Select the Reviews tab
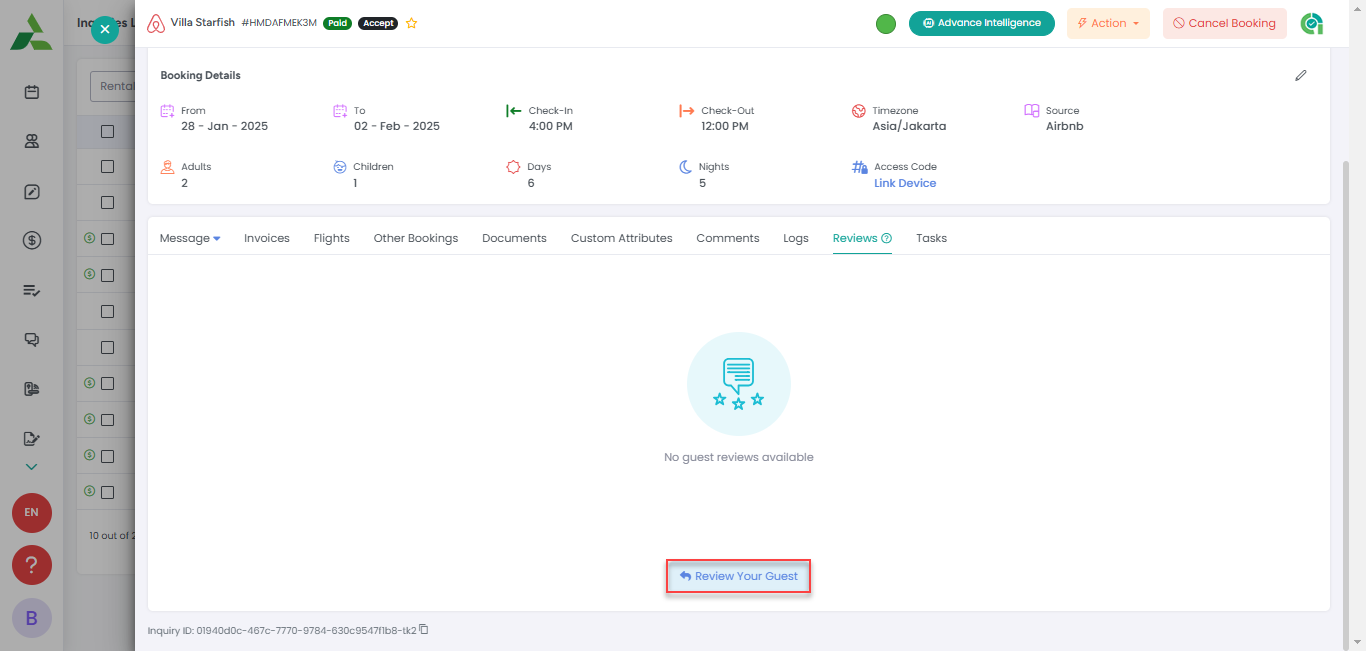 point(855,238)
